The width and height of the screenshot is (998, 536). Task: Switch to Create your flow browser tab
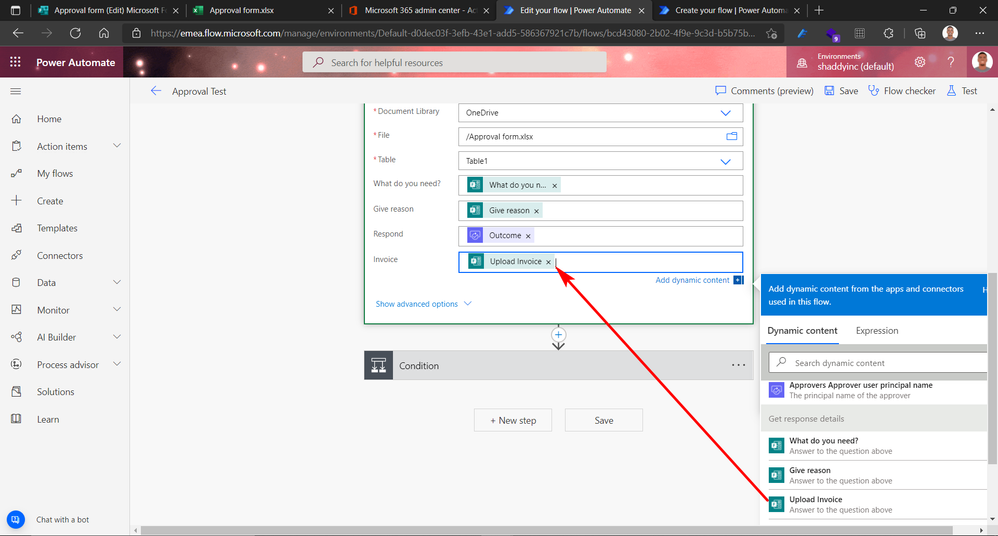point(729,10)
